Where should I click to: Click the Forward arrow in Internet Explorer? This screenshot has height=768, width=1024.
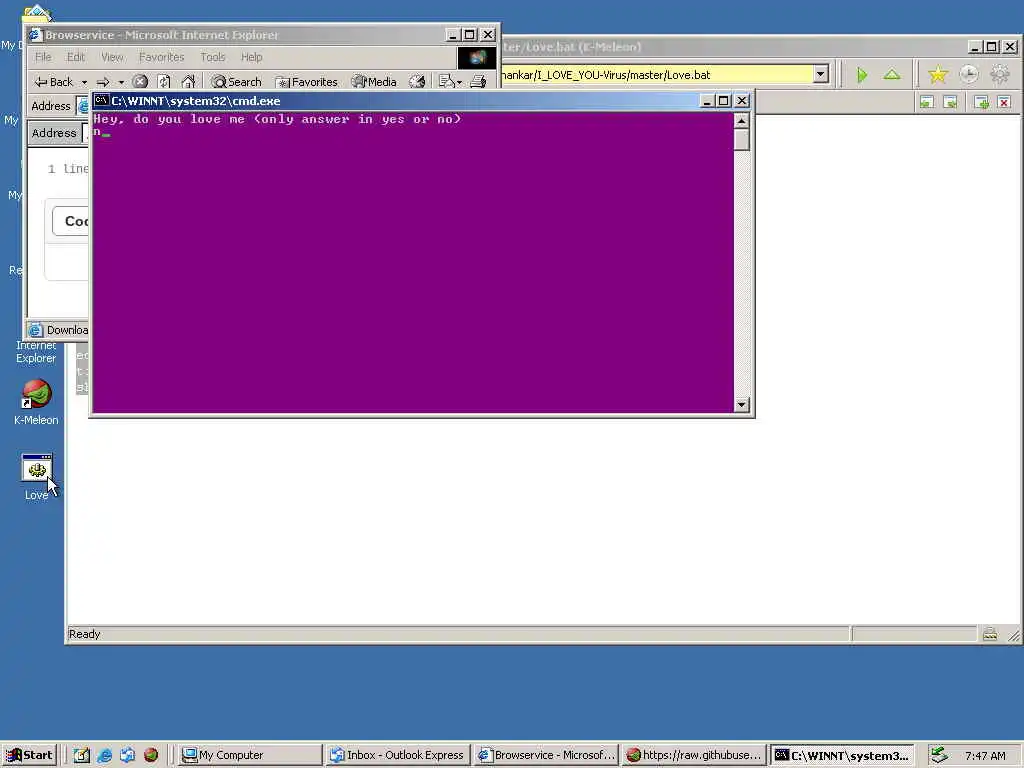pos(103,82)
